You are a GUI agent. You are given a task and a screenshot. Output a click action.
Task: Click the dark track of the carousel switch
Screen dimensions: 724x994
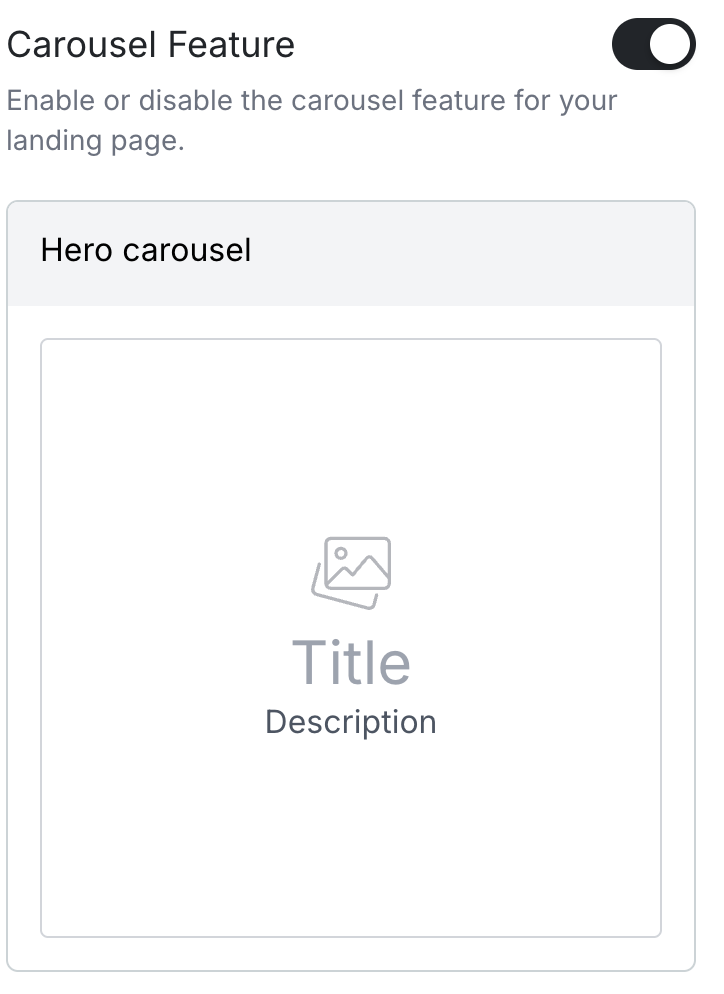(x=634, y=45)
